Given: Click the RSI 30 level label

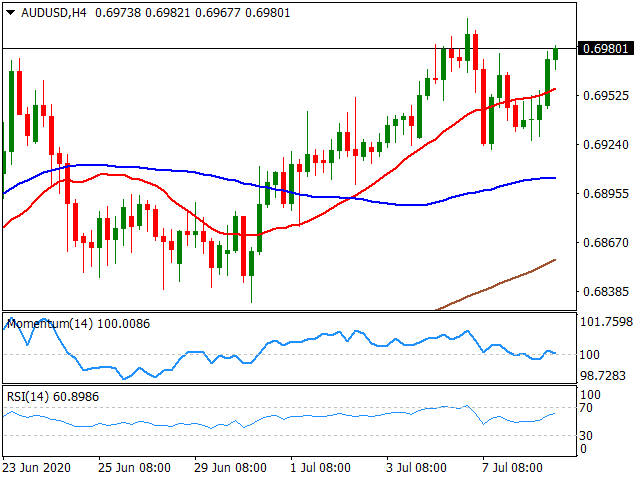Looking at the screenshot, I should pos(586,436).
